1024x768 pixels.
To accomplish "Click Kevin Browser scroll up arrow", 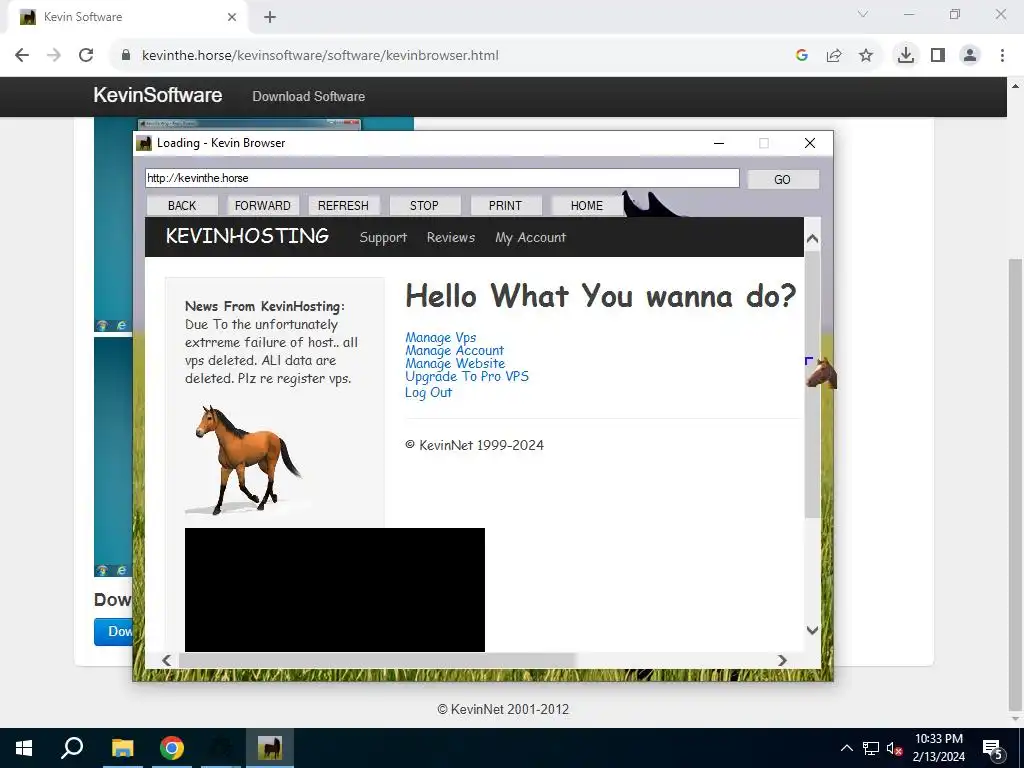I will point(812,239).
